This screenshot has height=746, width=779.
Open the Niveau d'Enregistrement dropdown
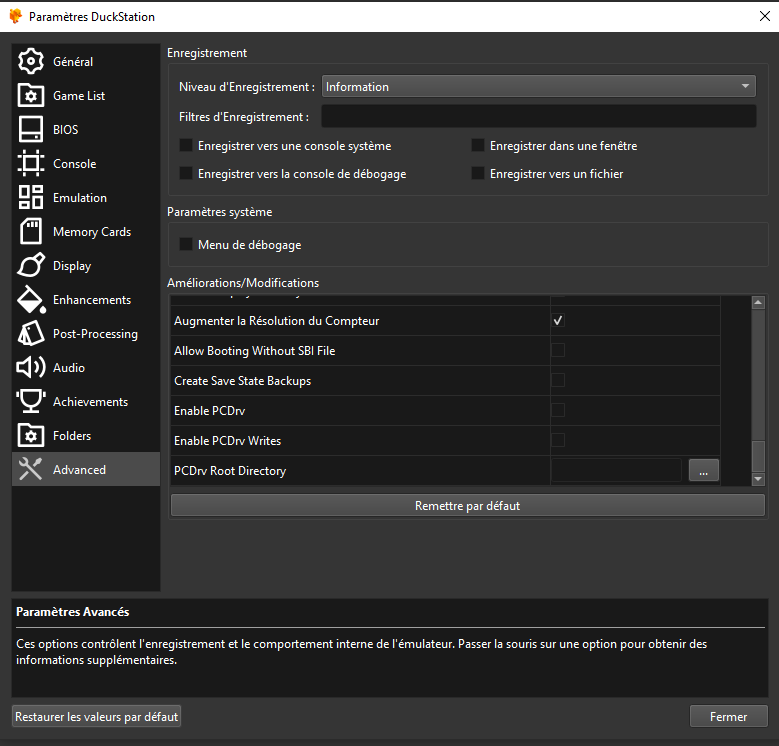(x=539, y=86)
